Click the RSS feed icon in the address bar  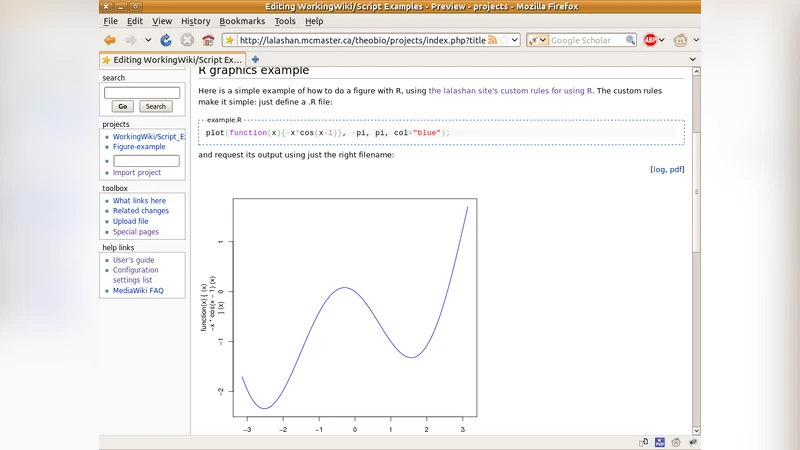(492, 40)
